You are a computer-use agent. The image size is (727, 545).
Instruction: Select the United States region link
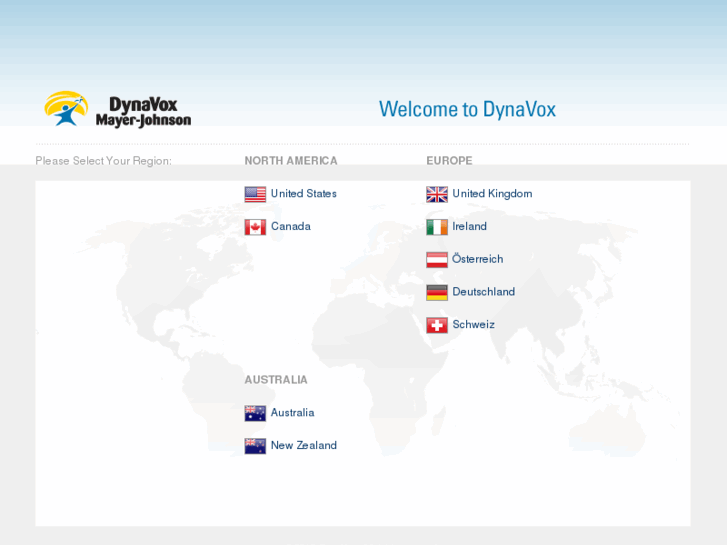click(304, 193)
